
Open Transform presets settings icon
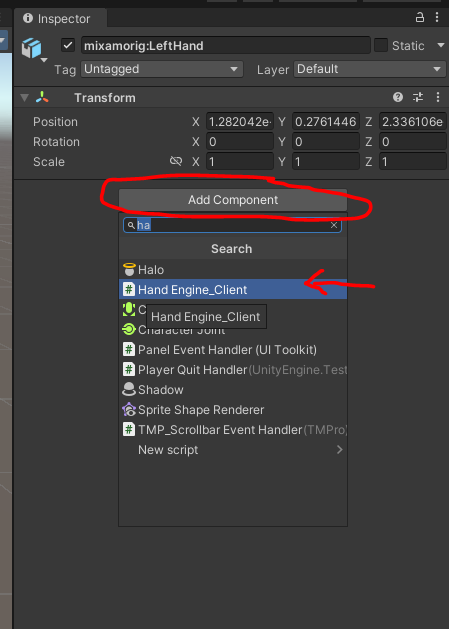tap(418, 97)
